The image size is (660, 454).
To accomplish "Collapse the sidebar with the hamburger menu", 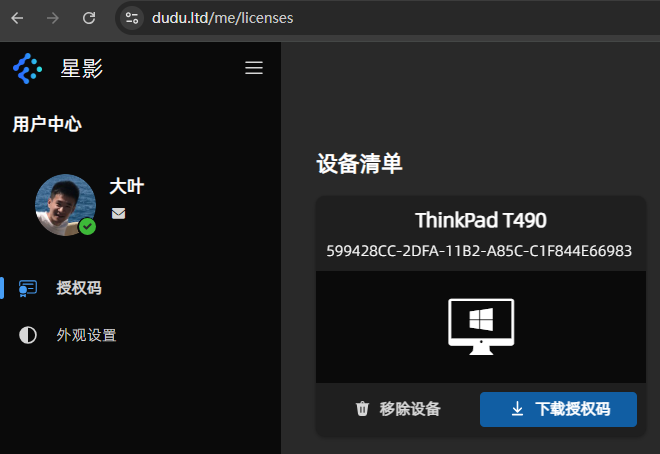I will [x=254, y=68].
